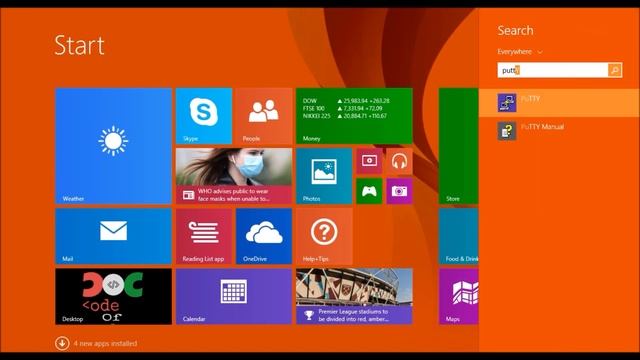This screenshot has height=360, width=640.
Task: Open the Premier League stadiums sports tile
Action: tap(354, 296)
